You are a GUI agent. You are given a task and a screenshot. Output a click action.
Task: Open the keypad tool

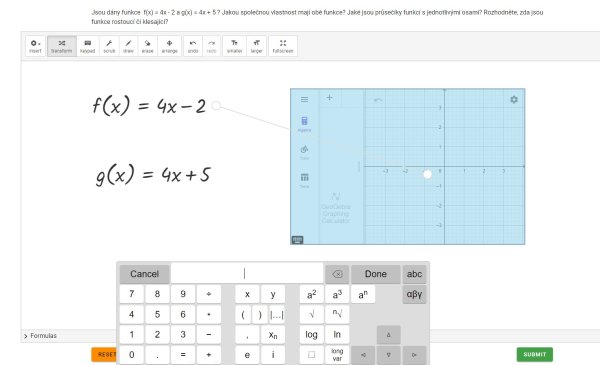(88, 46)
